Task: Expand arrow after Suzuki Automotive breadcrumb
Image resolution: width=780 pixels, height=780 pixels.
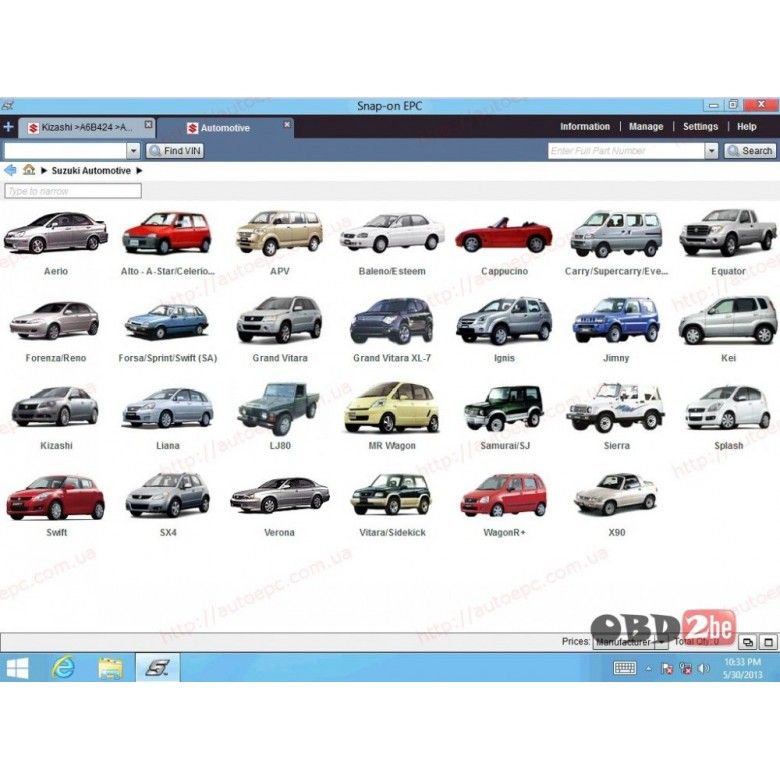Action: pyautogui.click(x=139, y=171)
